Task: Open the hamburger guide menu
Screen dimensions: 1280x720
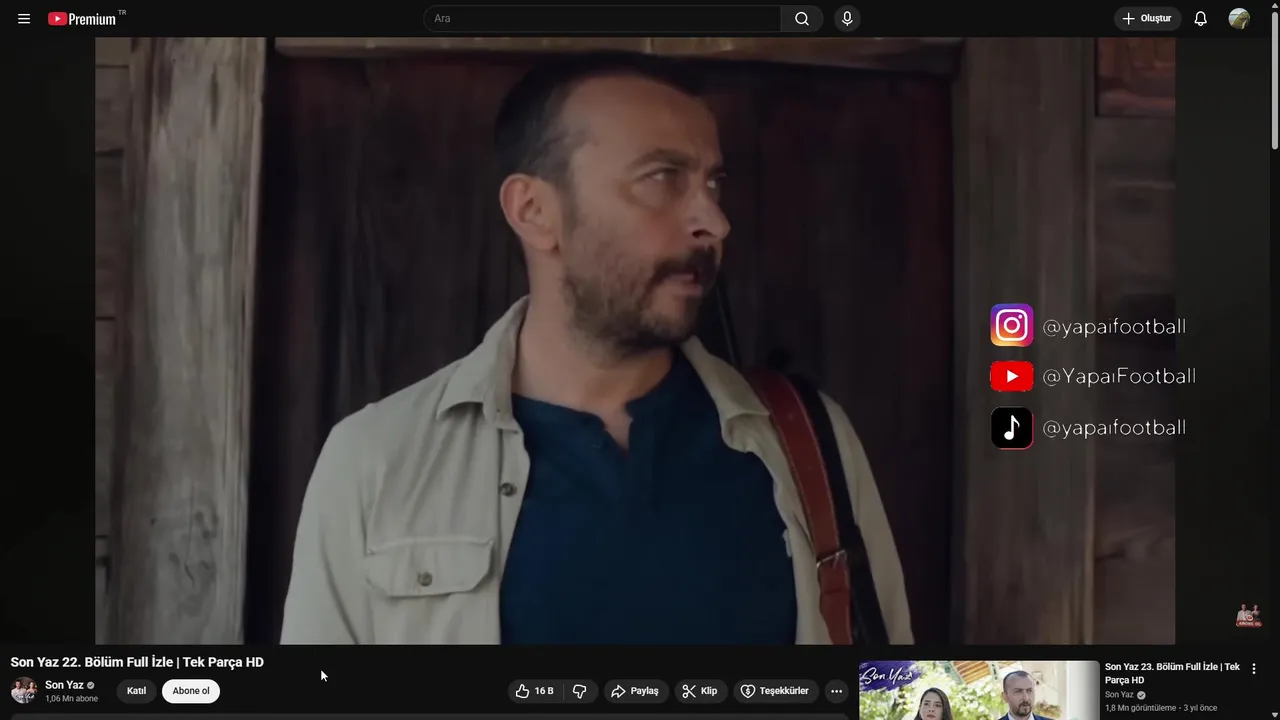Action: click(24, 19)
